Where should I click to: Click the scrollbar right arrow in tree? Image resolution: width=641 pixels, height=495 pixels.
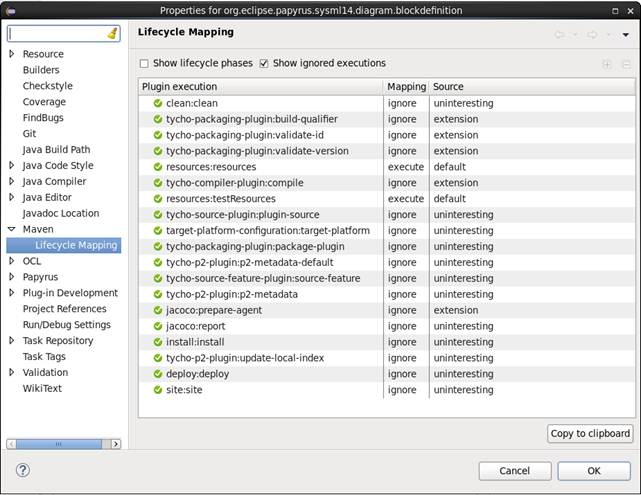point(116,444)
